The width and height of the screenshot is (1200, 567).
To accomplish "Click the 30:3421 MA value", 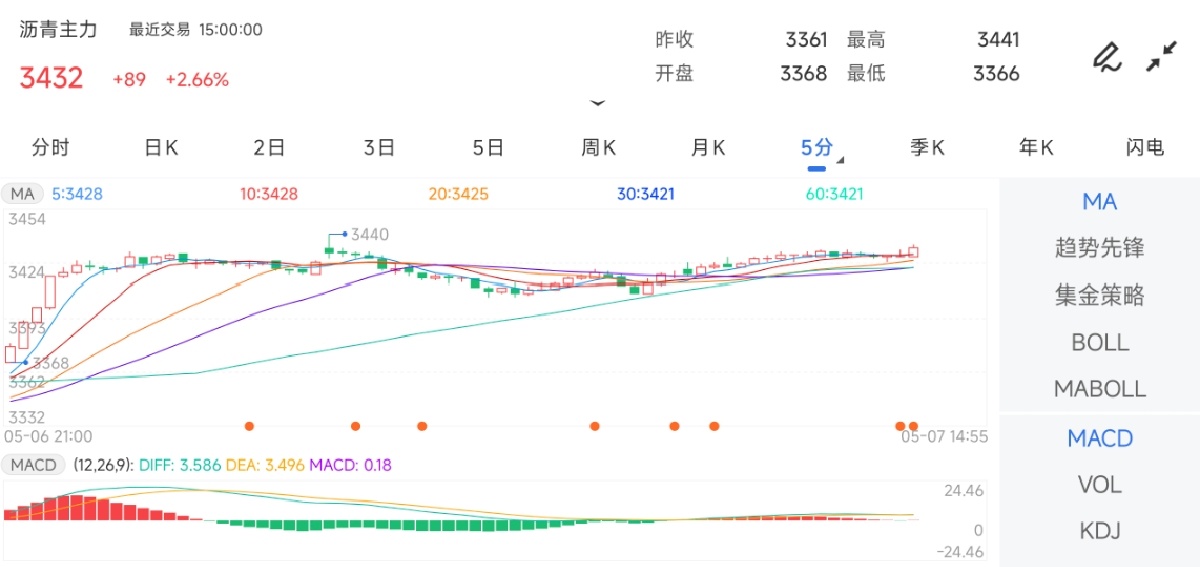I will coord(646,194).
